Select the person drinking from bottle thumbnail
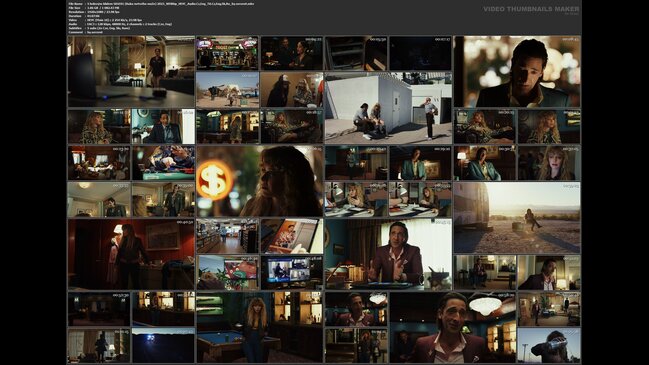This screenshot has width=649, height=365. tap(549, 346)
